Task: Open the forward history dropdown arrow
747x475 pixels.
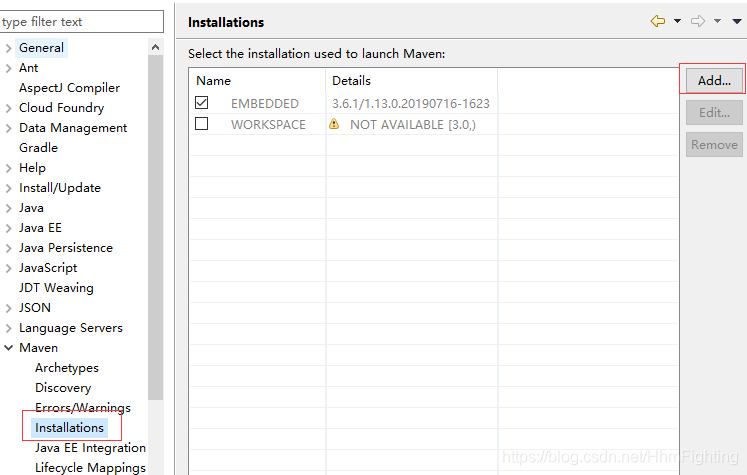Action: pyautogui.click(x=717, y=21)
